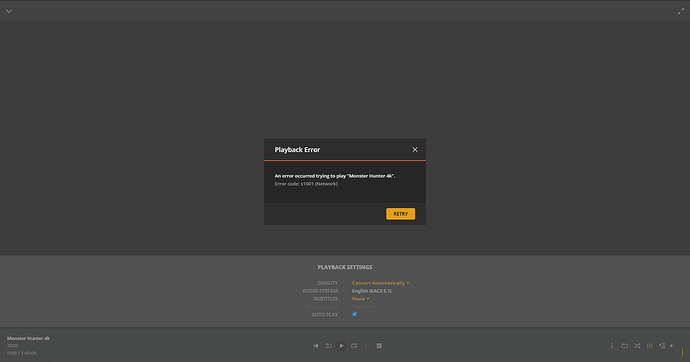This screenshot has width=690, height=362.
Task: Click the Play button in the player
Action: pyautogui.click(x=341, y=346)
